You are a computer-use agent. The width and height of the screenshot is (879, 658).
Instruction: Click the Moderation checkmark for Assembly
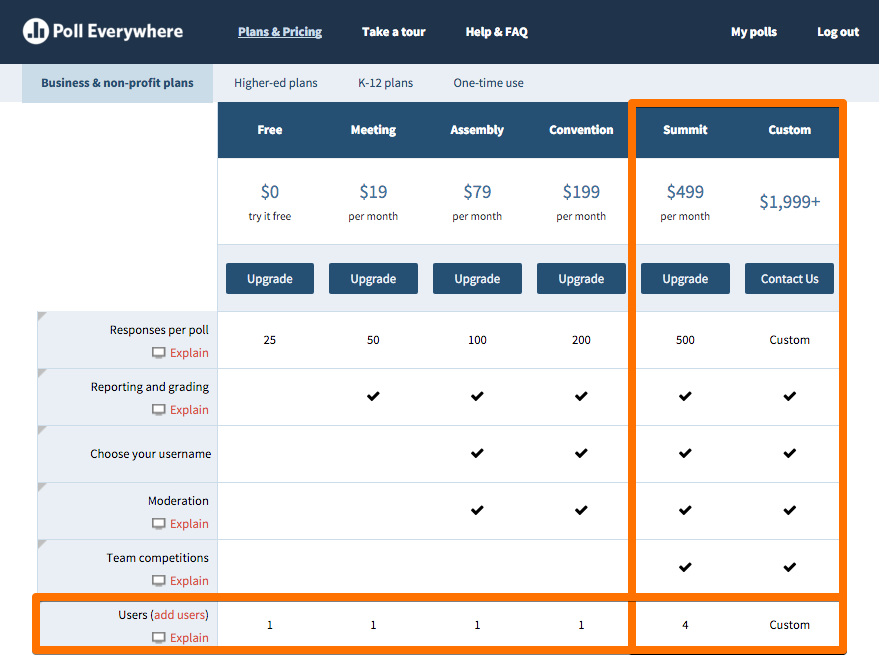pyautogui.click(x=477, y=510)
